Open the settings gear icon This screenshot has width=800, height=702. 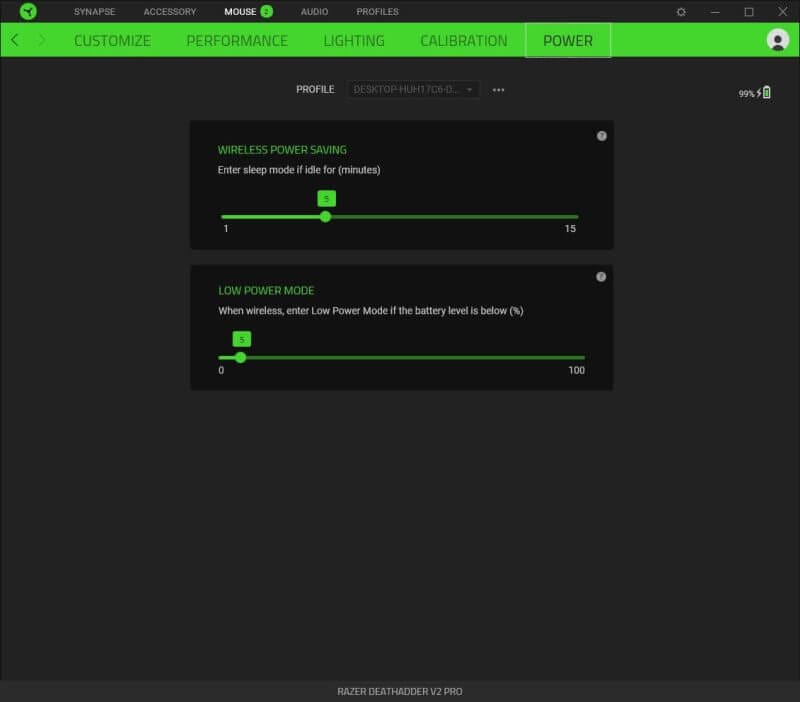click(681, 12)
